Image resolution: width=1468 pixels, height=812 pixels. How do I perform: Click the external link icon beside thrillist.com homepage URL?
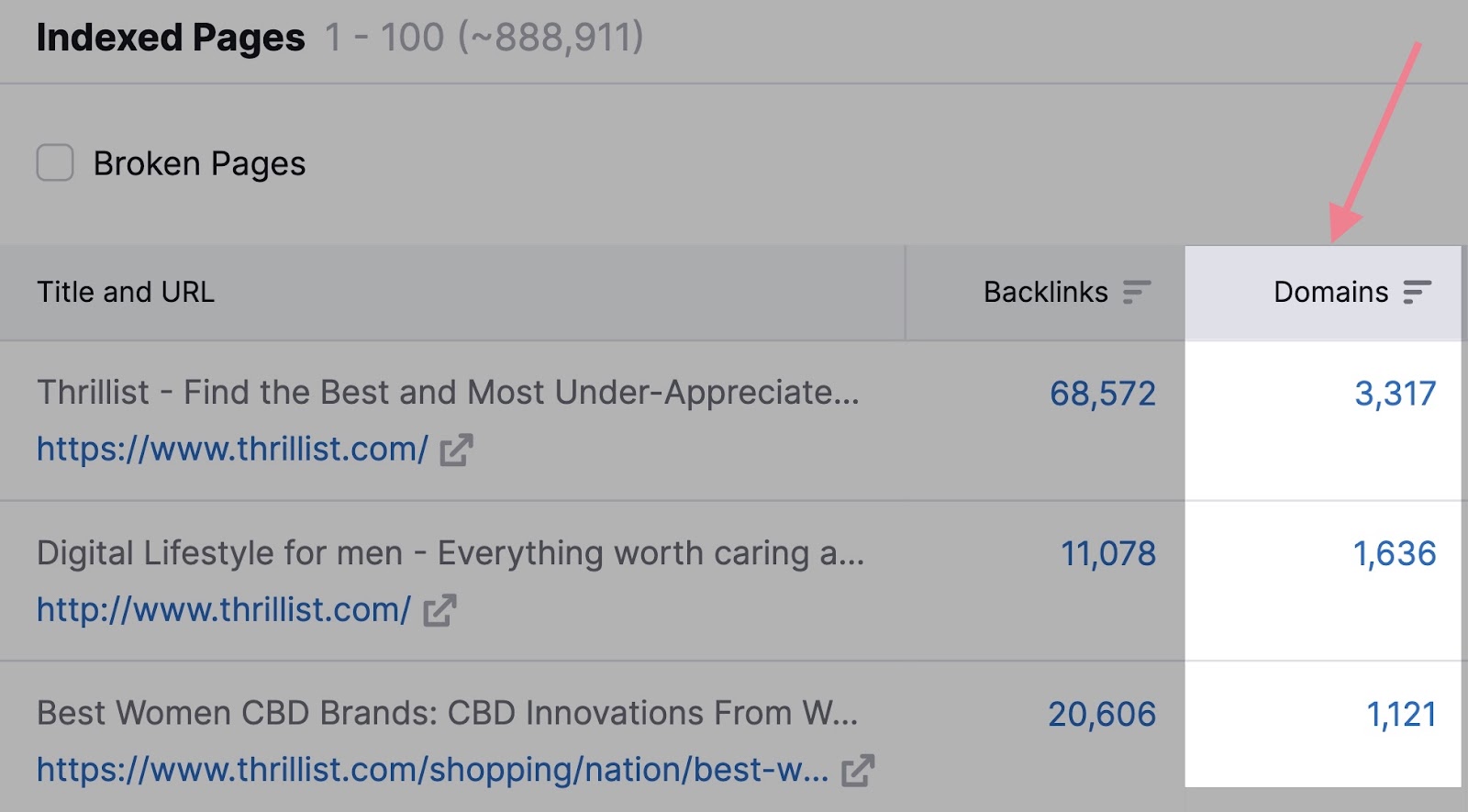pos(458,450)
